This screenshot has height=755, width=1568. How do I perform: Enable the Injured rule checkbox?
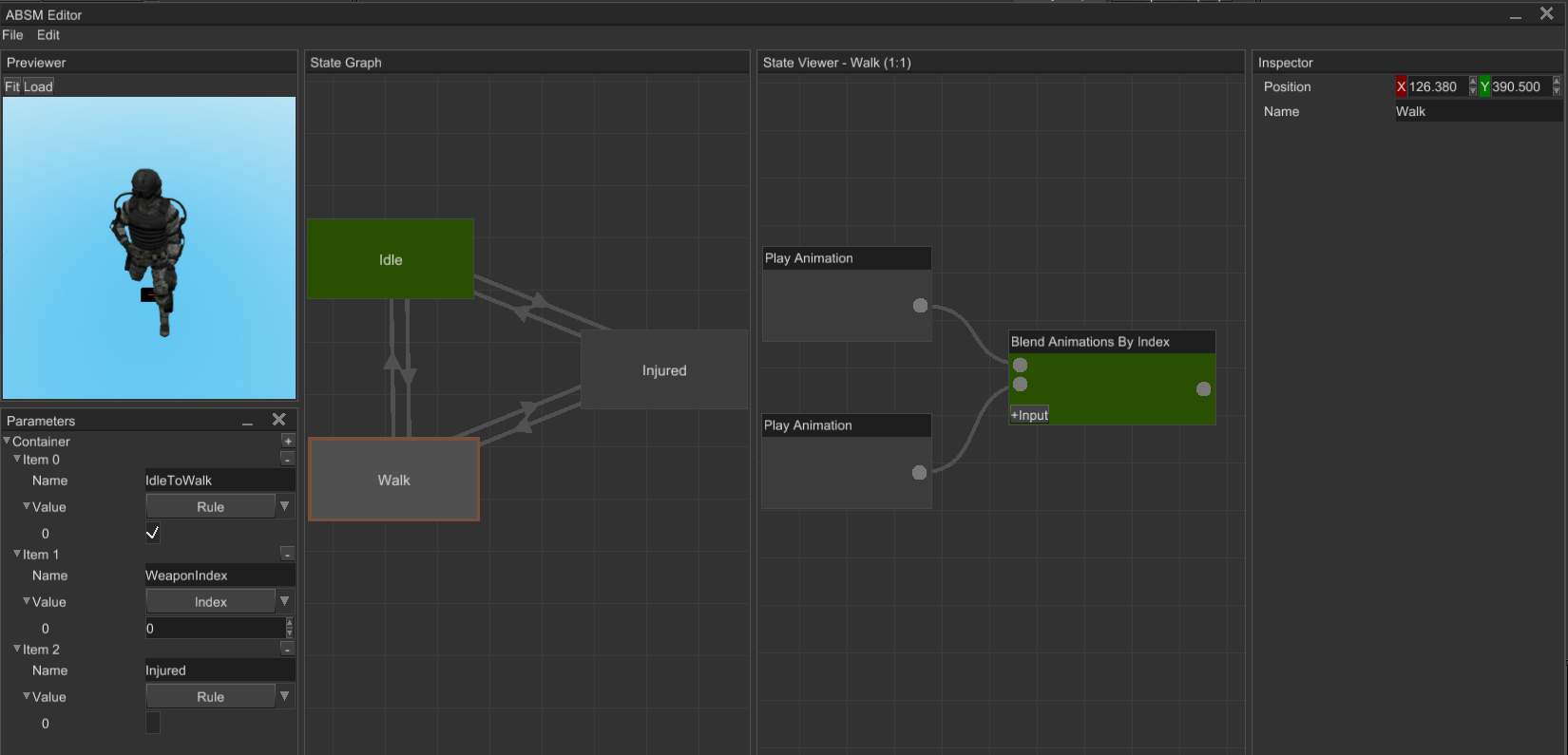click(153, 724)
